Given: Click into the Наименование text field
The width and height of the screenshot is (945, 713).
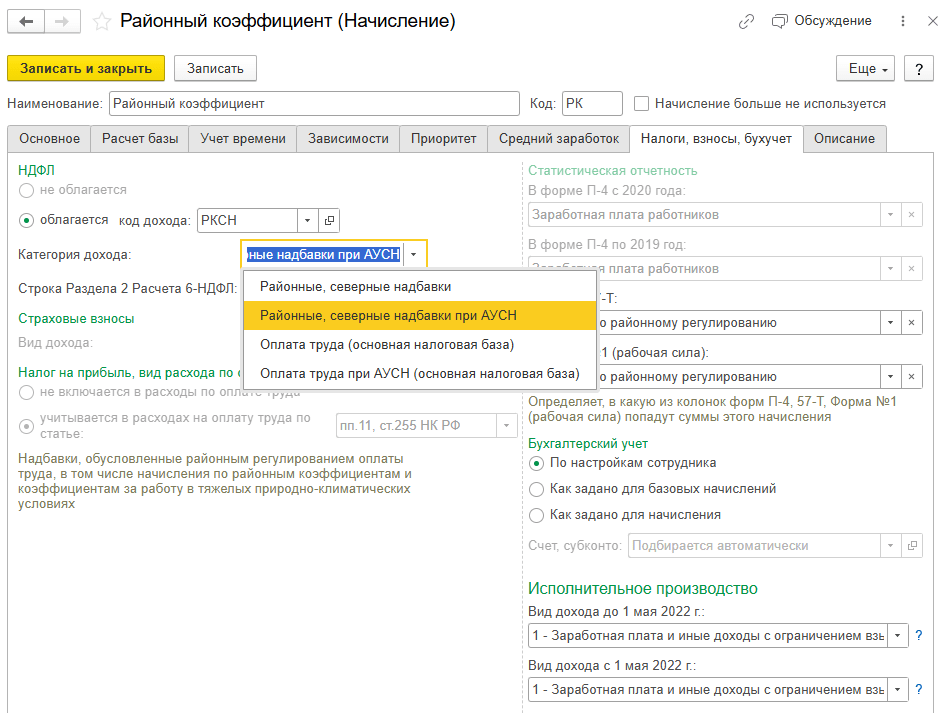Looking at the screenshot, I should pos(314,103).
